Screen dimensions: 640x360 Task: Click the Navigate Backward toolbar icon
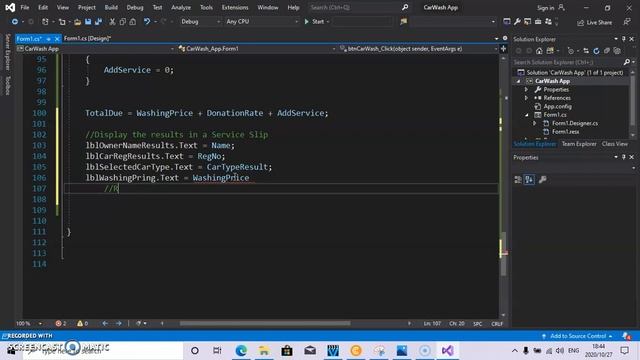click(14, 22)
